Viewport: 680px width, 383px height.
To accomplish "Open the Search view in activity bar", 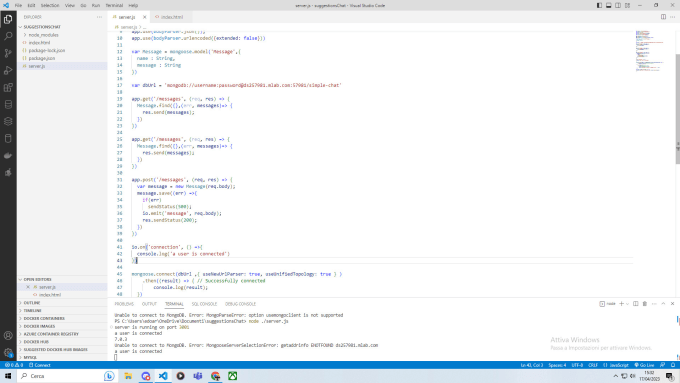I will (8, 36).
